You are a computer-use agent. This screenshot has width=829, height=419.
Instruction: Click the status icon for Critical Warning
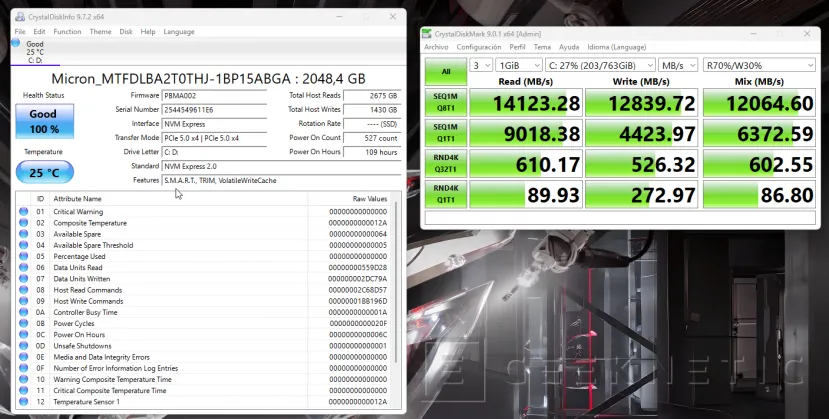[23, 211]
